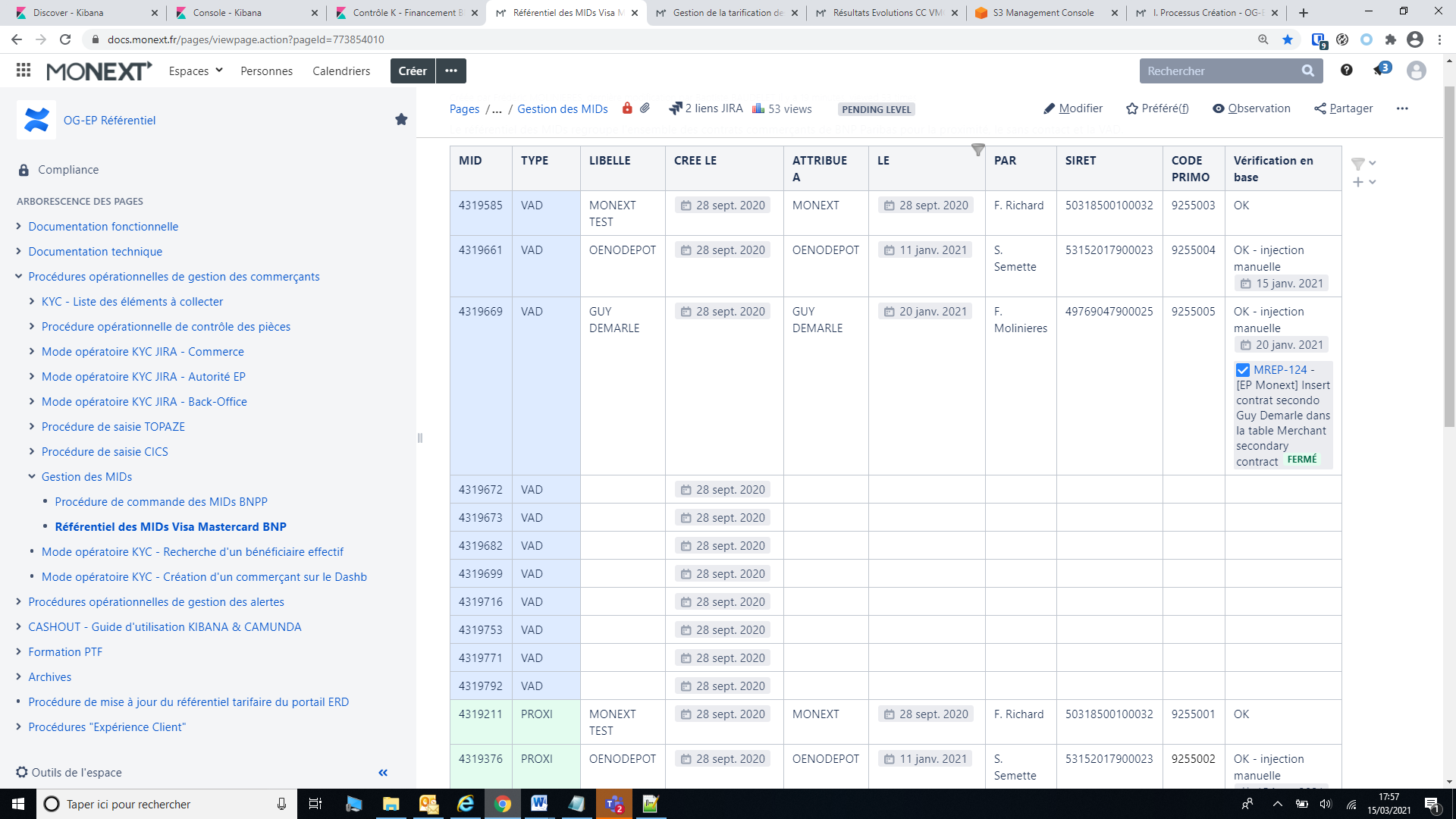Click the help question mark icon
Screen dimensions: 1456x819
click(x=1346, y=71)
